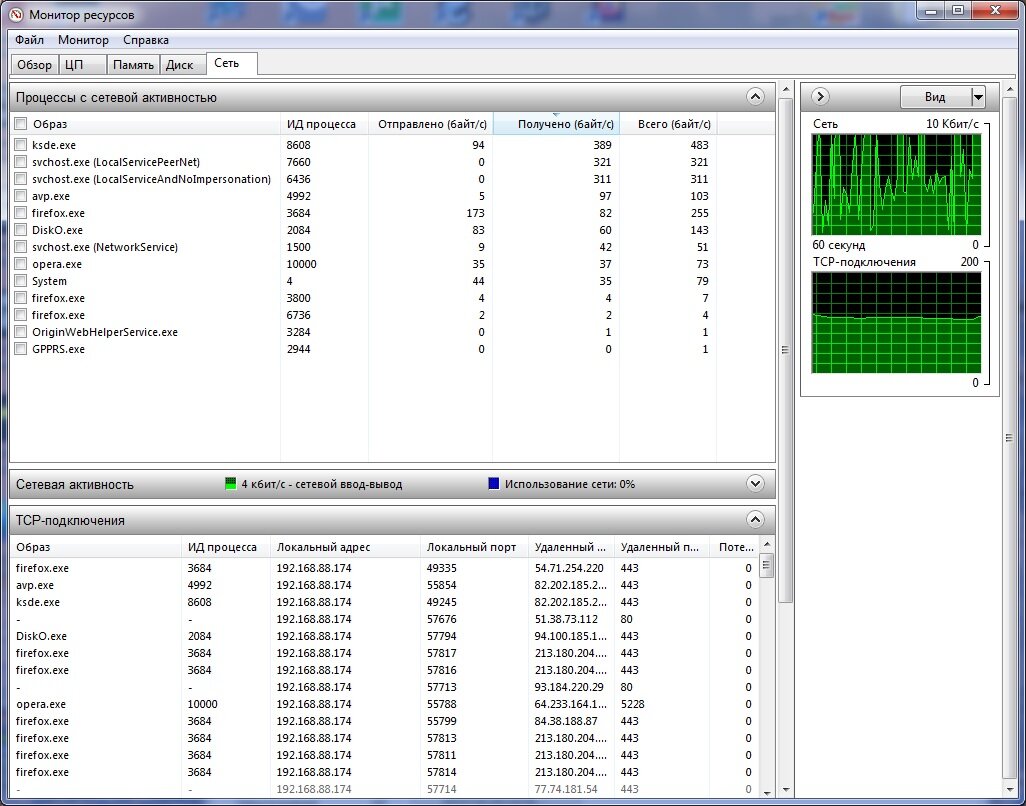Viewport: 1026px width, 806px height.
Task: Select the OriginWebHelperService.exe process name
Action: [105, 332]
